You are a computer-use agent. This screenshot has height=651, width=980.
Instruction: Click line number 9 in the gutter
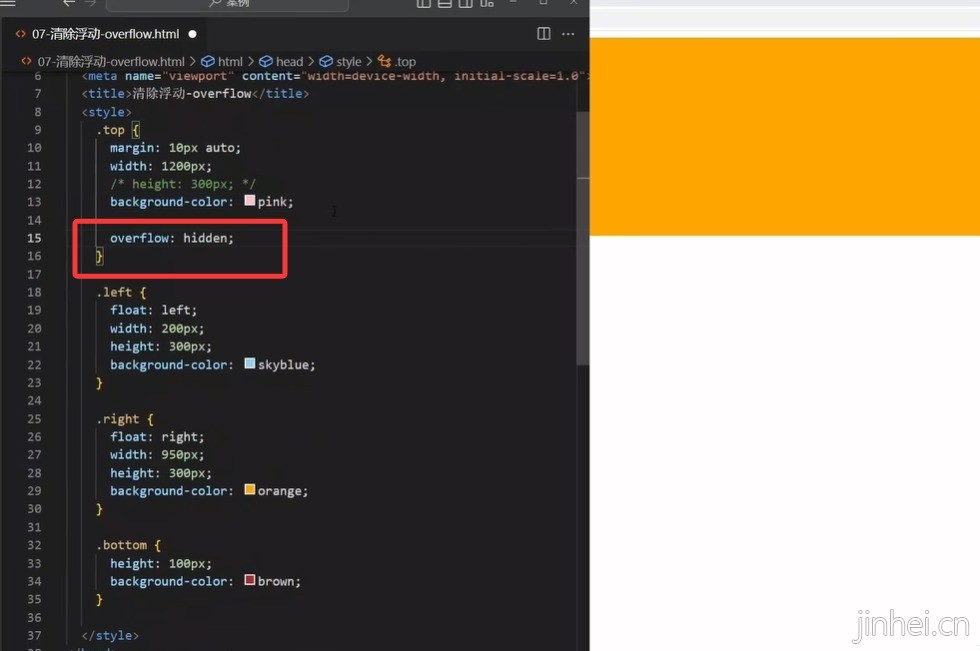pyautogui.click(x=38, y=130)
